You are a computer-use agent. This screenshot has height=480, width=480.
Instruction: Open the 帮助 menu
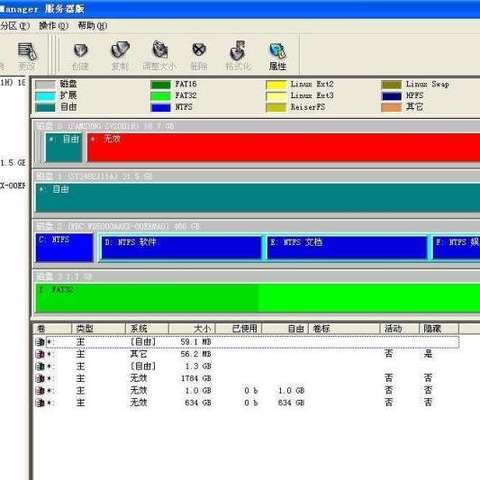point(92,26)
